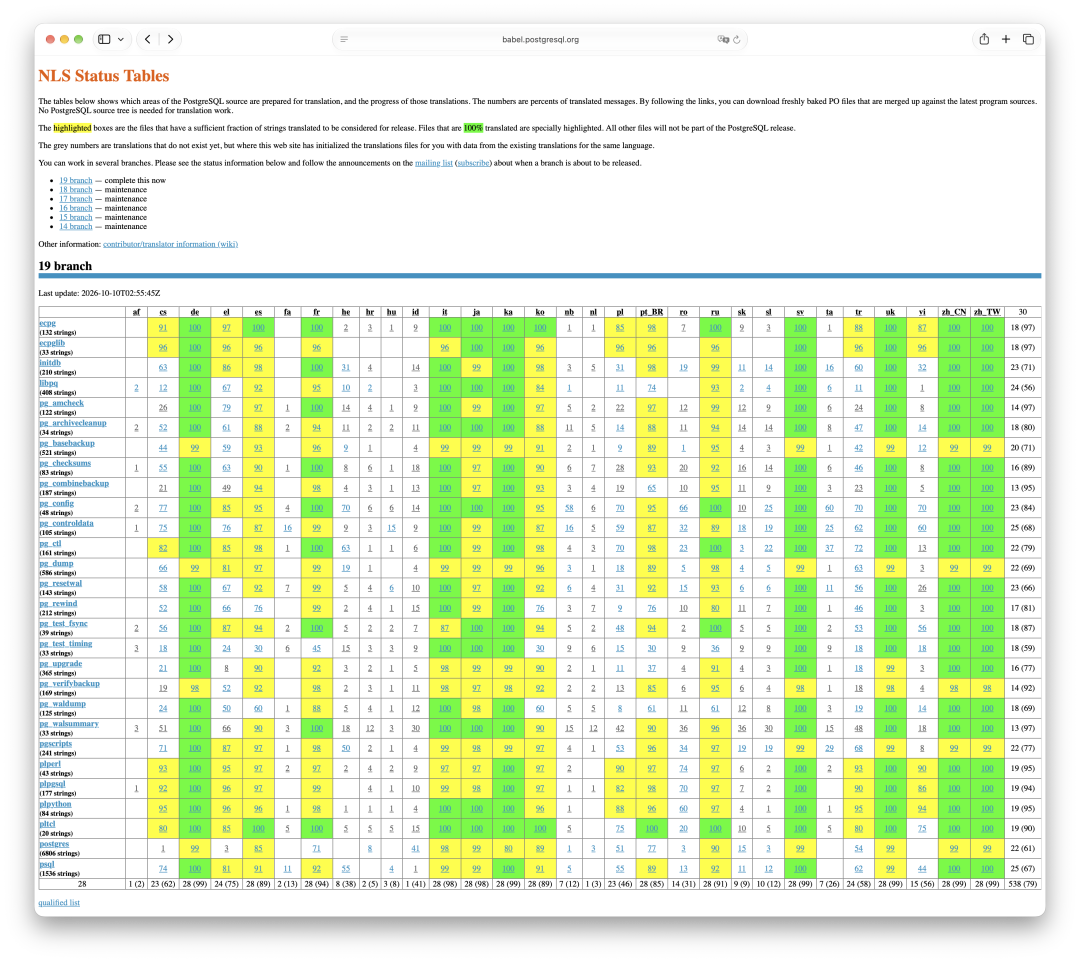Open the plpgsql catalog link

click(x=52, y=784)
